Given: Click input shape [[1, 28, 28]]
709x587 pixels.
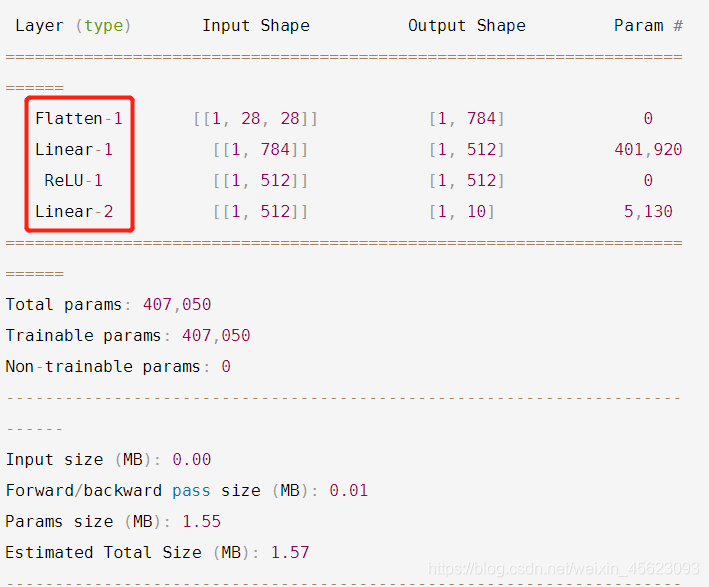Looking at the screenshot, I should click(x=255, y=118).
